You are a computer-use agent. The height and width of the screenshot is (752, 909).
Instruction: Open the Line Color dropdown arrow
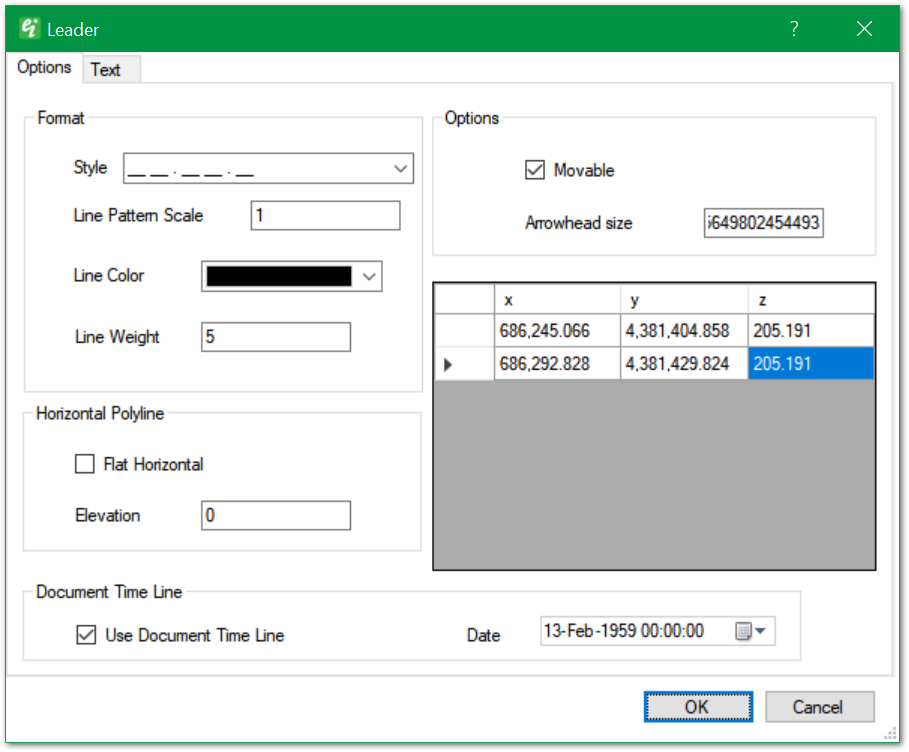(x=369, y=277)
